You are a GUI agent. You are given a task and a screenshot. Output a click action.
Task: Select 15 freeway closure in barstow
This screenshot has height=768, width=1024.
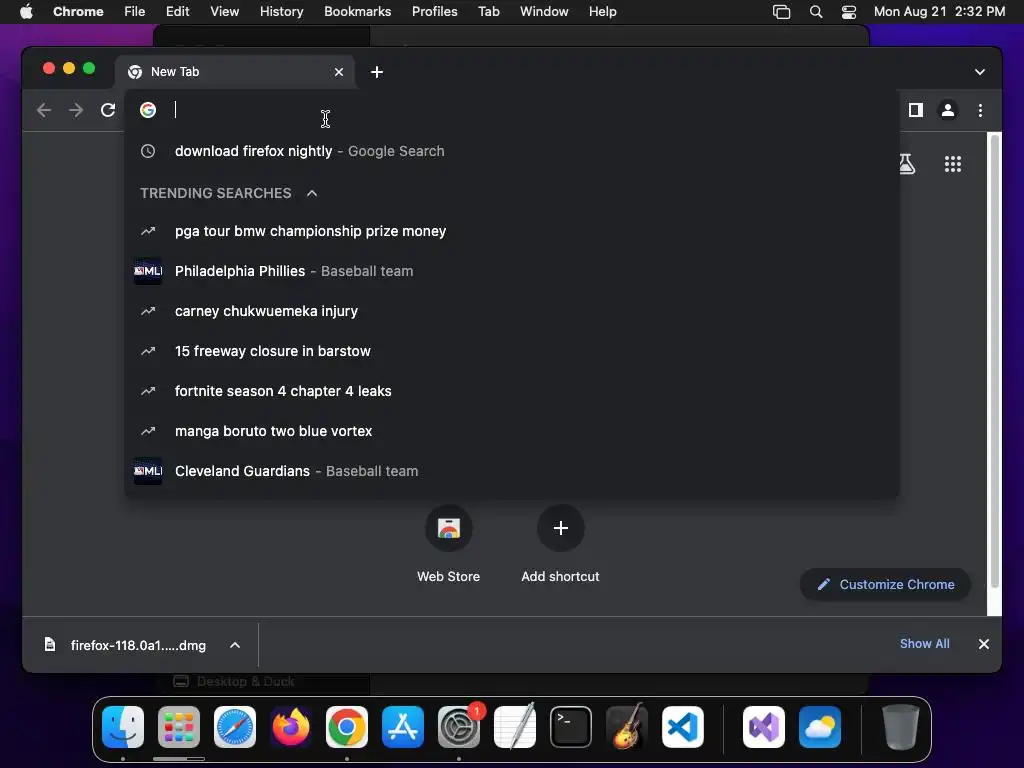click(x=512, y=351)
